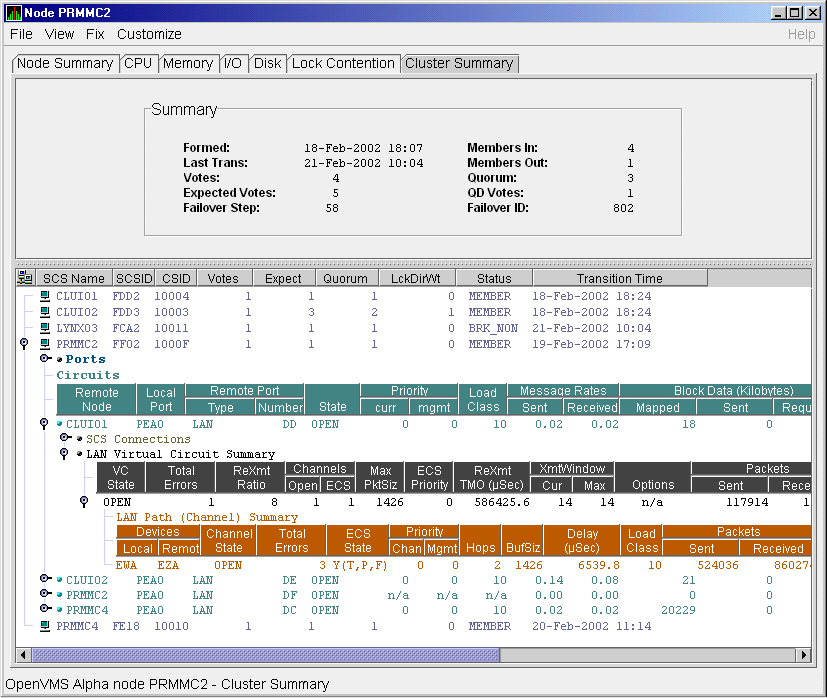Open the View menu
Image resolution: width=827 pixels, height=698 pixels.
59,34
